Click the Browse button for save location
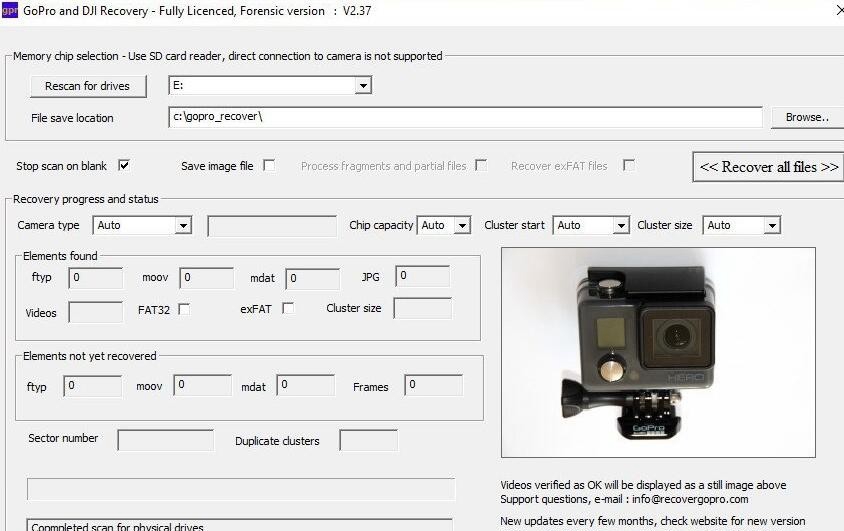 (807, 117)
